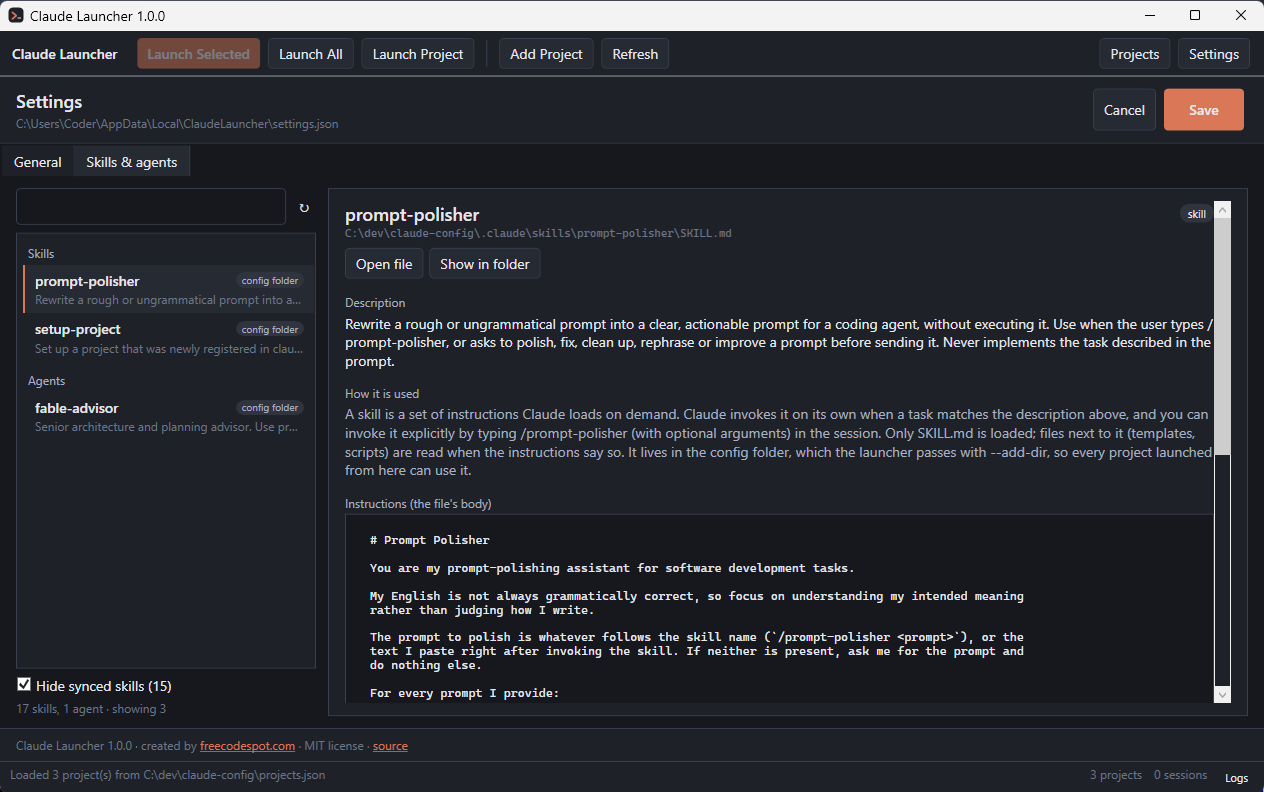This screenshot has width=1264, height=792.
Task: Switch to the Skills & agents tab
Action: pos(132,162)
